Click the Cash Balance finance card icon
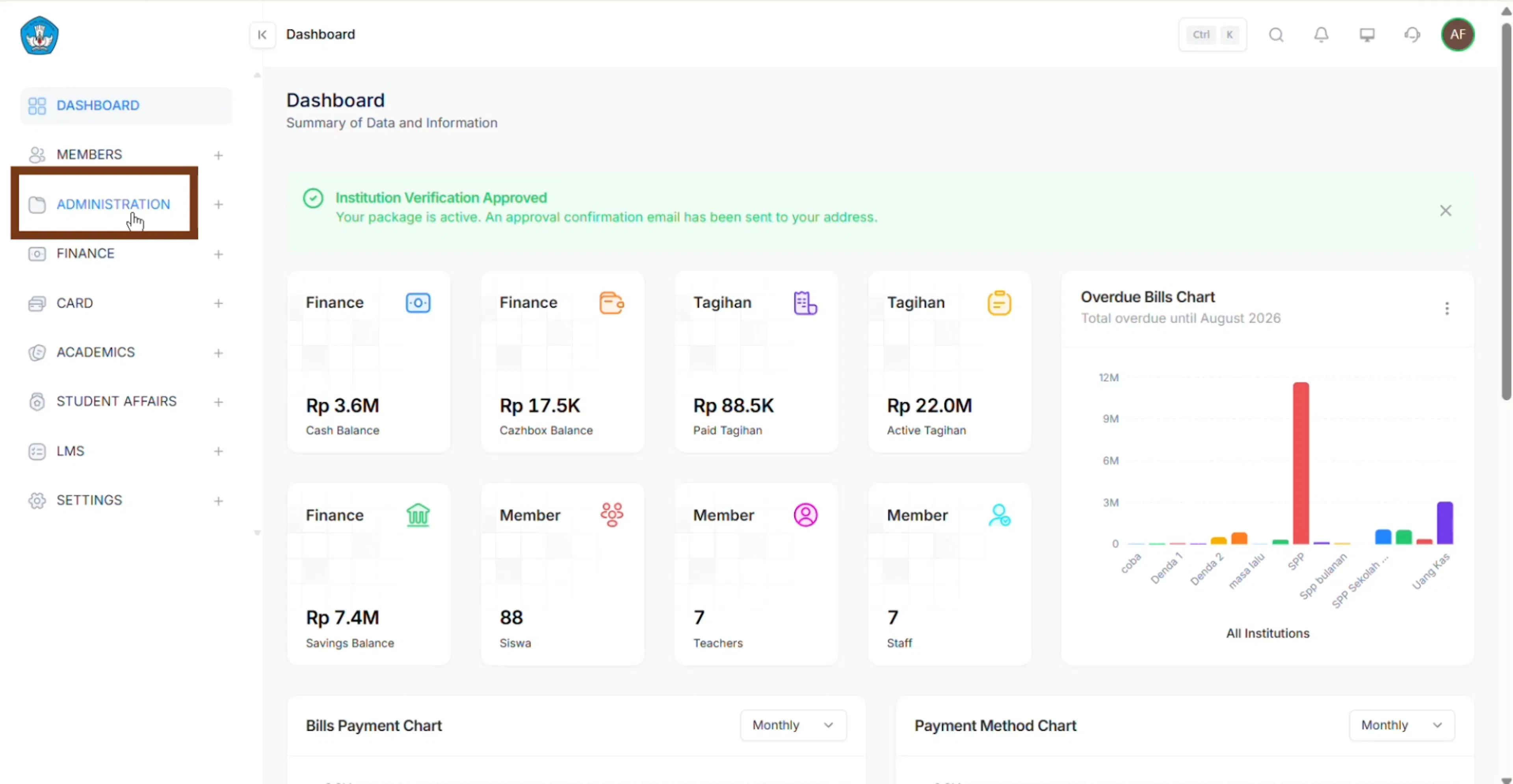The width and height of the screenshot is (1513, 784). tap(418, 303)
